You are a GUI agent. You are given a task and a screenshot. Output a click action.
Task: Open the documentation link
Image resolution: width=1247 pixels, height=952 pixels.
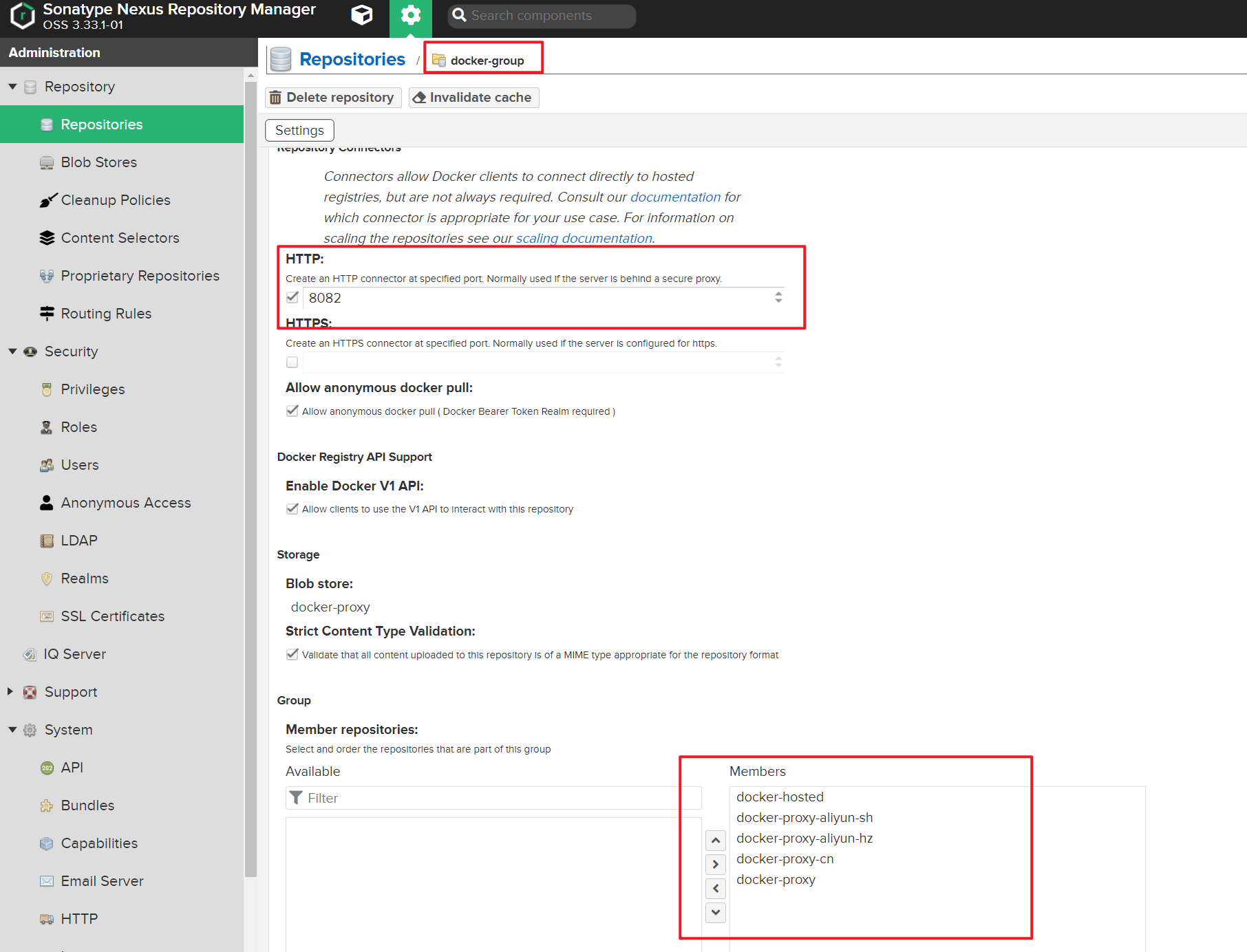coord(675,197)
